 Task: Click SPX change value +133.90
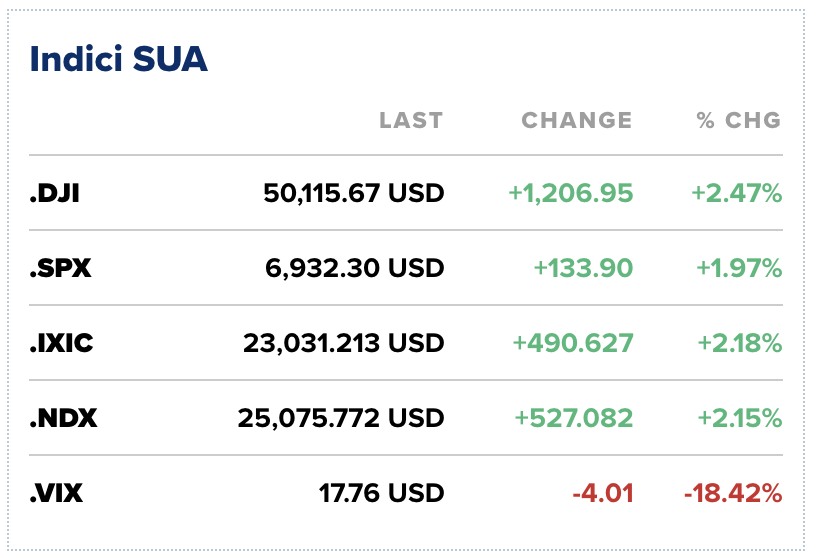pyautogui.click(x=583, y=268)
